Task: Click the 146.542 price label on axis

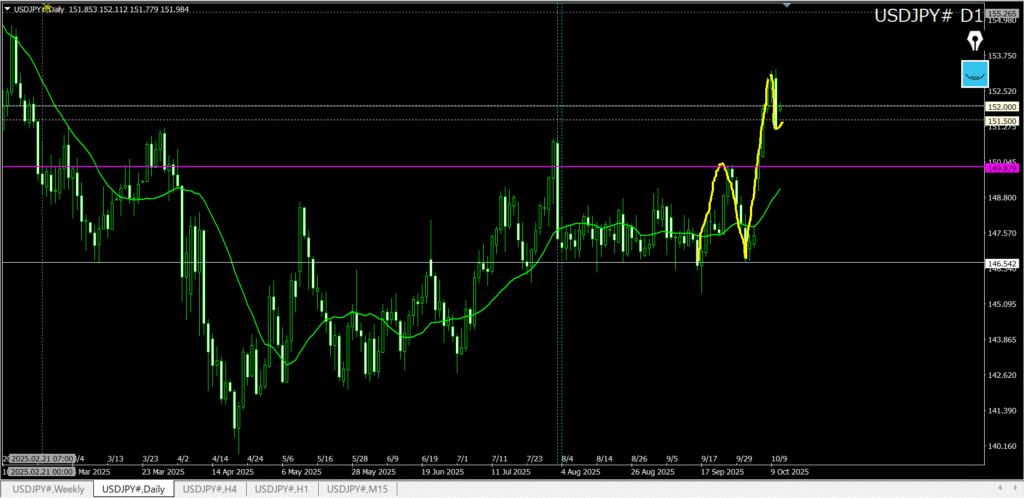Action: [1001, 263]
